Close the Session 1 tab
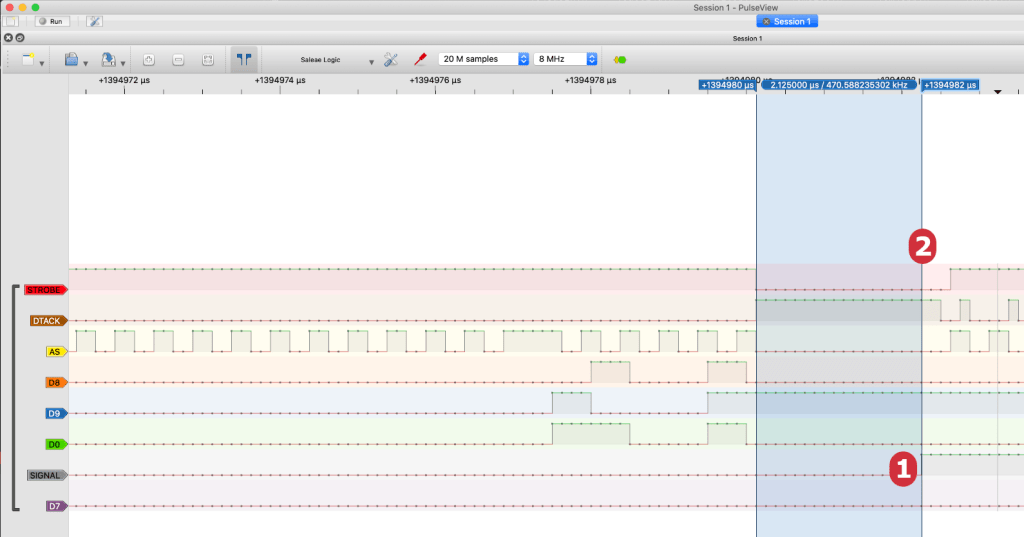 pyautogui.click(x=766, y=21)
